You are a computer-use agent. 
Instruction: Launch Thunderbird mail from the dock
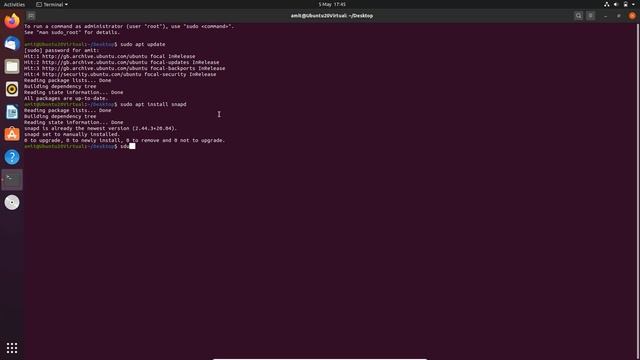12,43
